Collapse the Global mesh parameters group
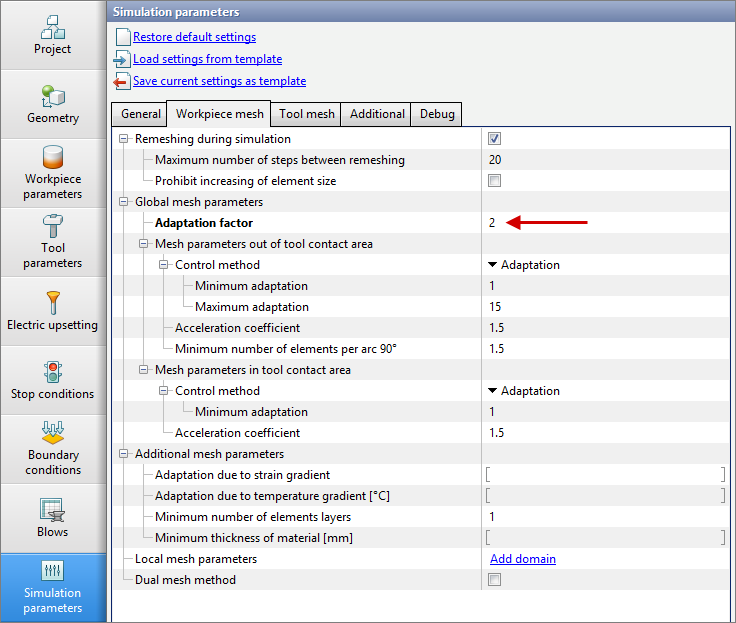Image resolution: width=736 pixels, height=623 pixels. [x=124, y=202]
